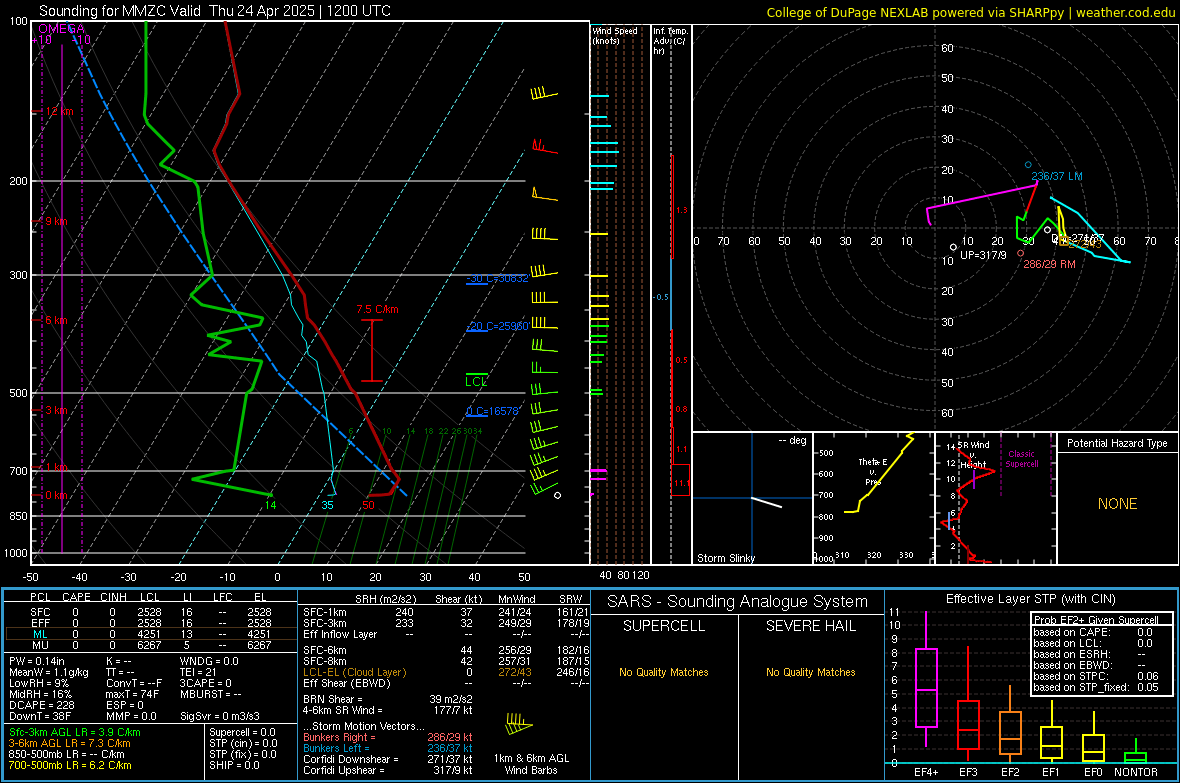Click the 0 C=16578 freezing level label
The image size is (1180, 783).
493,411
